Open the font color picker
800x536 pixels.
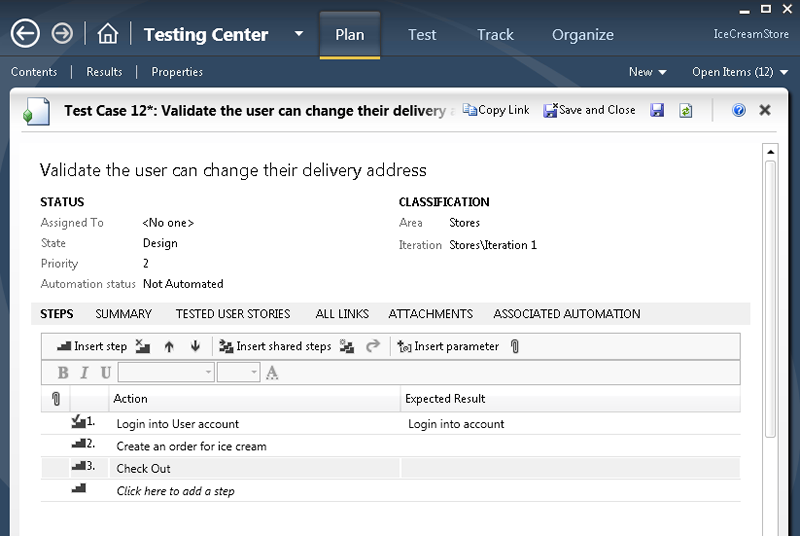[272, 373]
